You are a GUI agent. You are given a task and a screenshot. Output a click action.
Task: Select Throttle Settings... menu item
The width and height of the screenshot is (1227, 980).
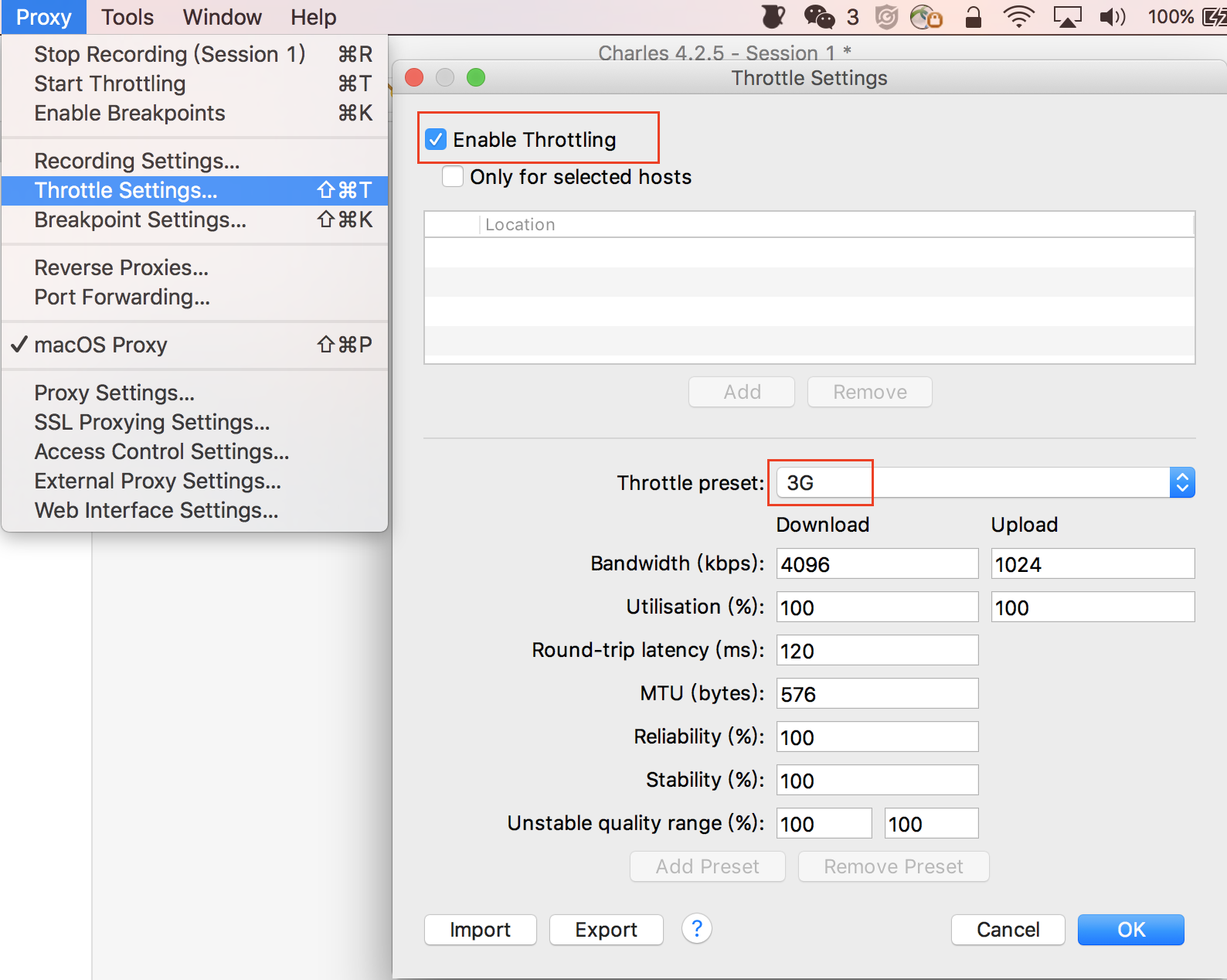pos(195,190)
